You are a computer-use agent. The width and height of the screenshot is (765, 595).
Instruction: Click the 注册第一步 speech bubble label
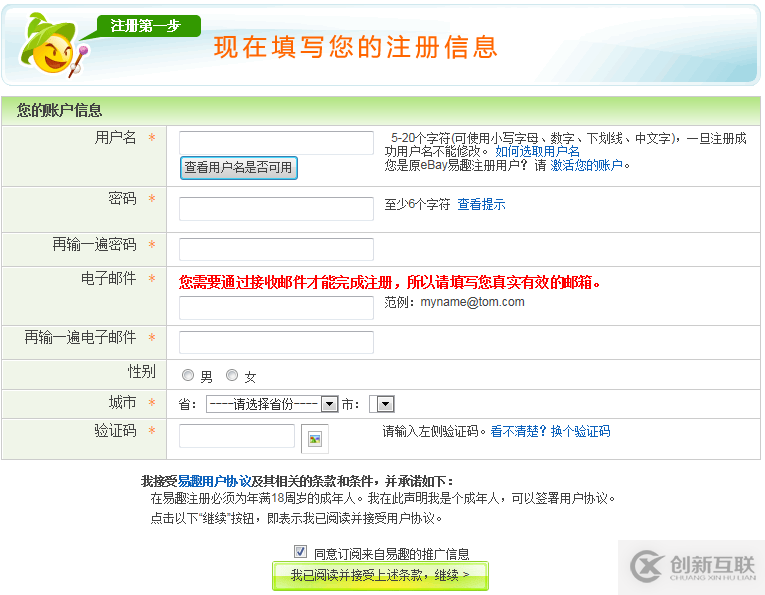145,25
